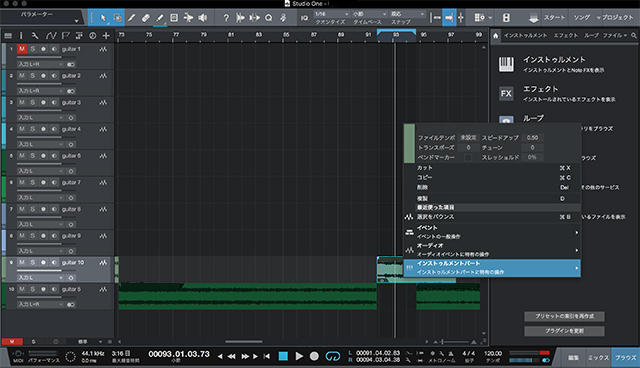Open the inspector i icon
The image size is (640, 368).
pos(21,36)
